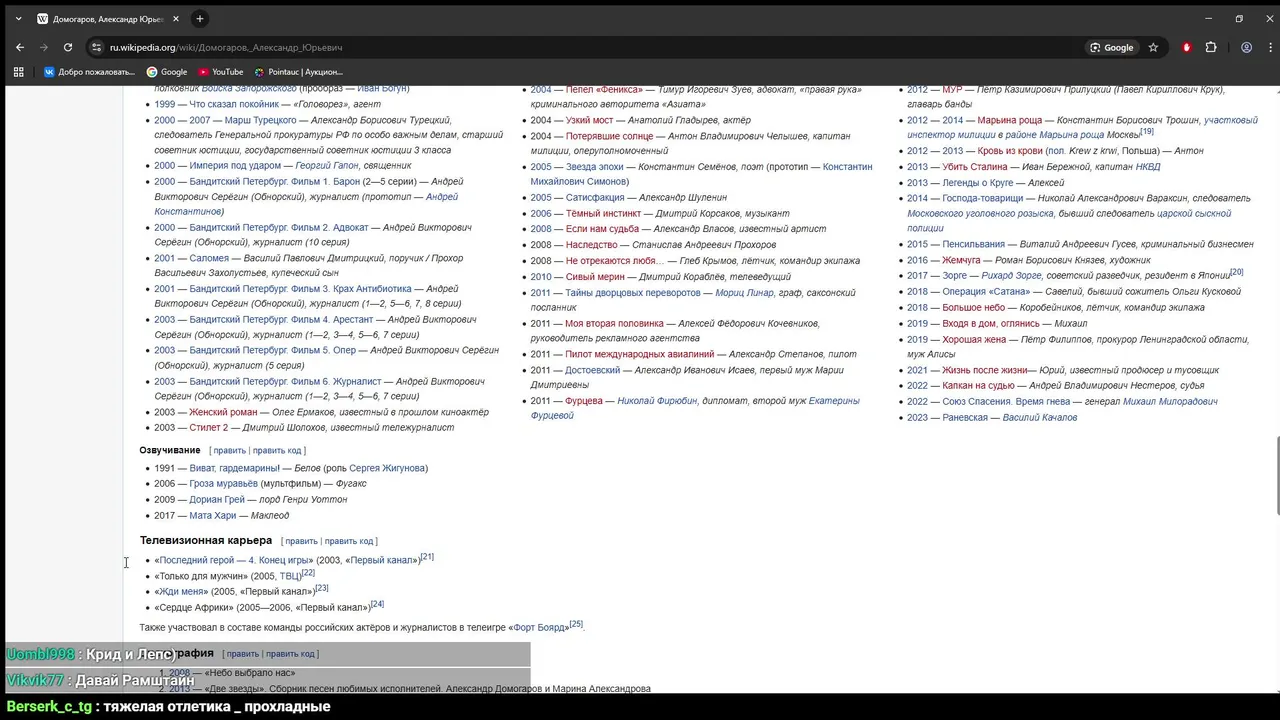This screenshot has width=1280, height=720.
Task: Open 'Пепел «Феникса»' link
Action: click(604, 89)
